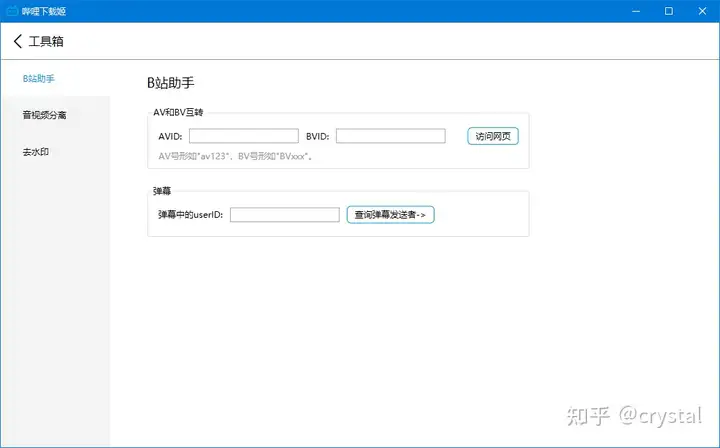Screen dimensions: 720x448
Task: Click the 哔哩下载姬 app icon in title bar
Action: (12, 11)
